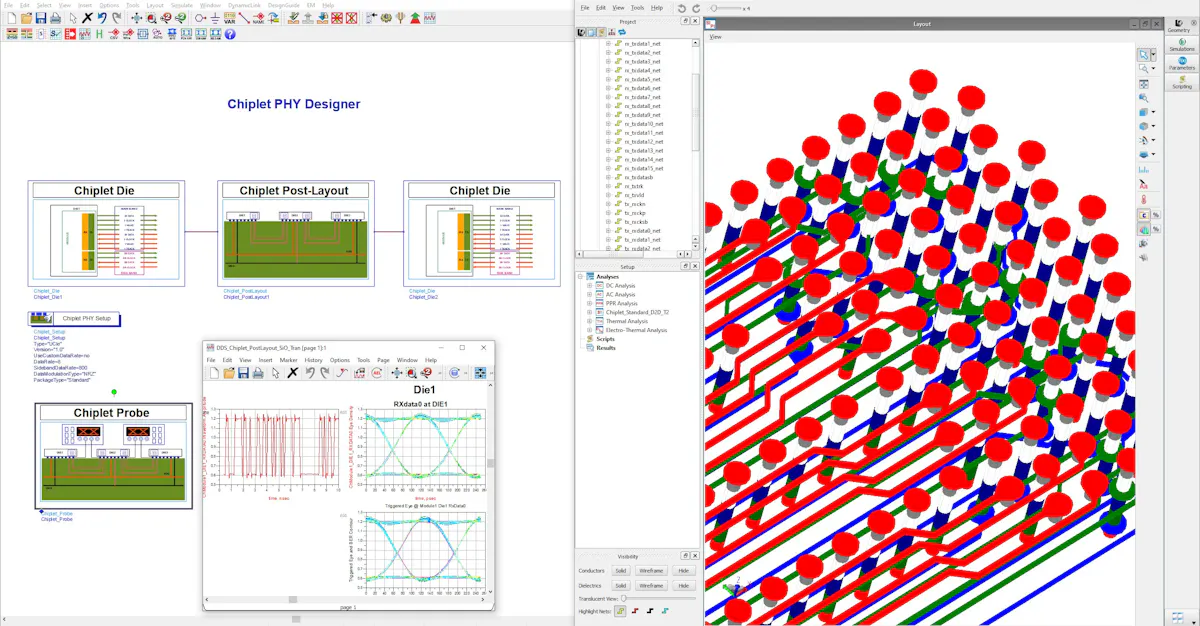
Task: Click horizontal scrollbar of DDS window
Action: click(345, 599)
